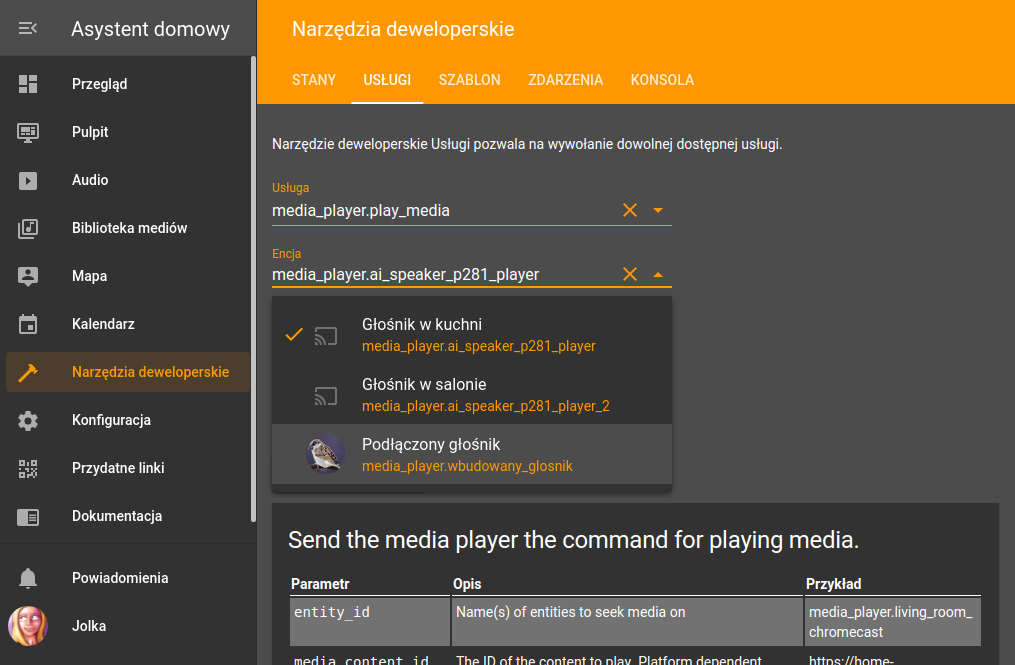The image size is (1015, 665).
Task: Click the Przydatne linki QR icon
Action: [28, 468]
